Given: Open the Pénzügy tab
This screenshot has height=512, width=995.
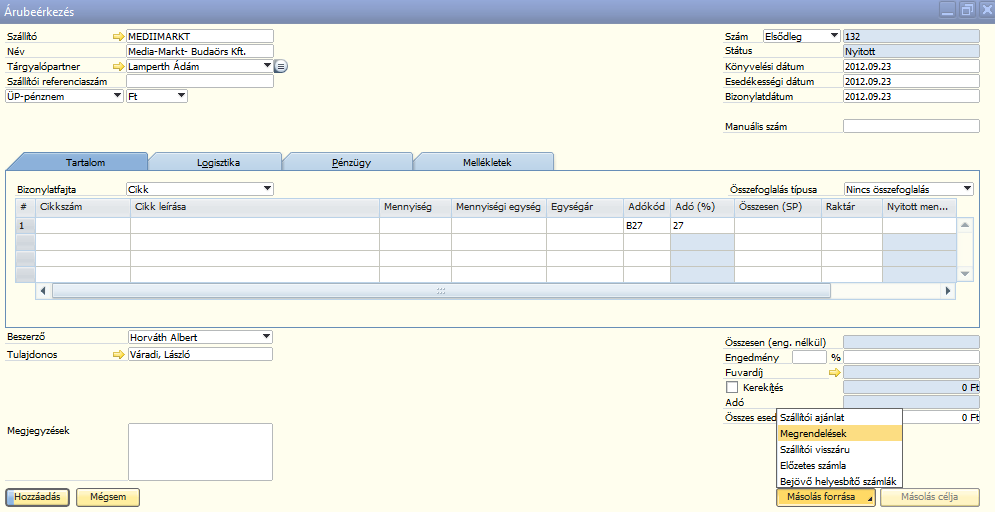Looking at the screenshot, I should [x=351, y=162].
